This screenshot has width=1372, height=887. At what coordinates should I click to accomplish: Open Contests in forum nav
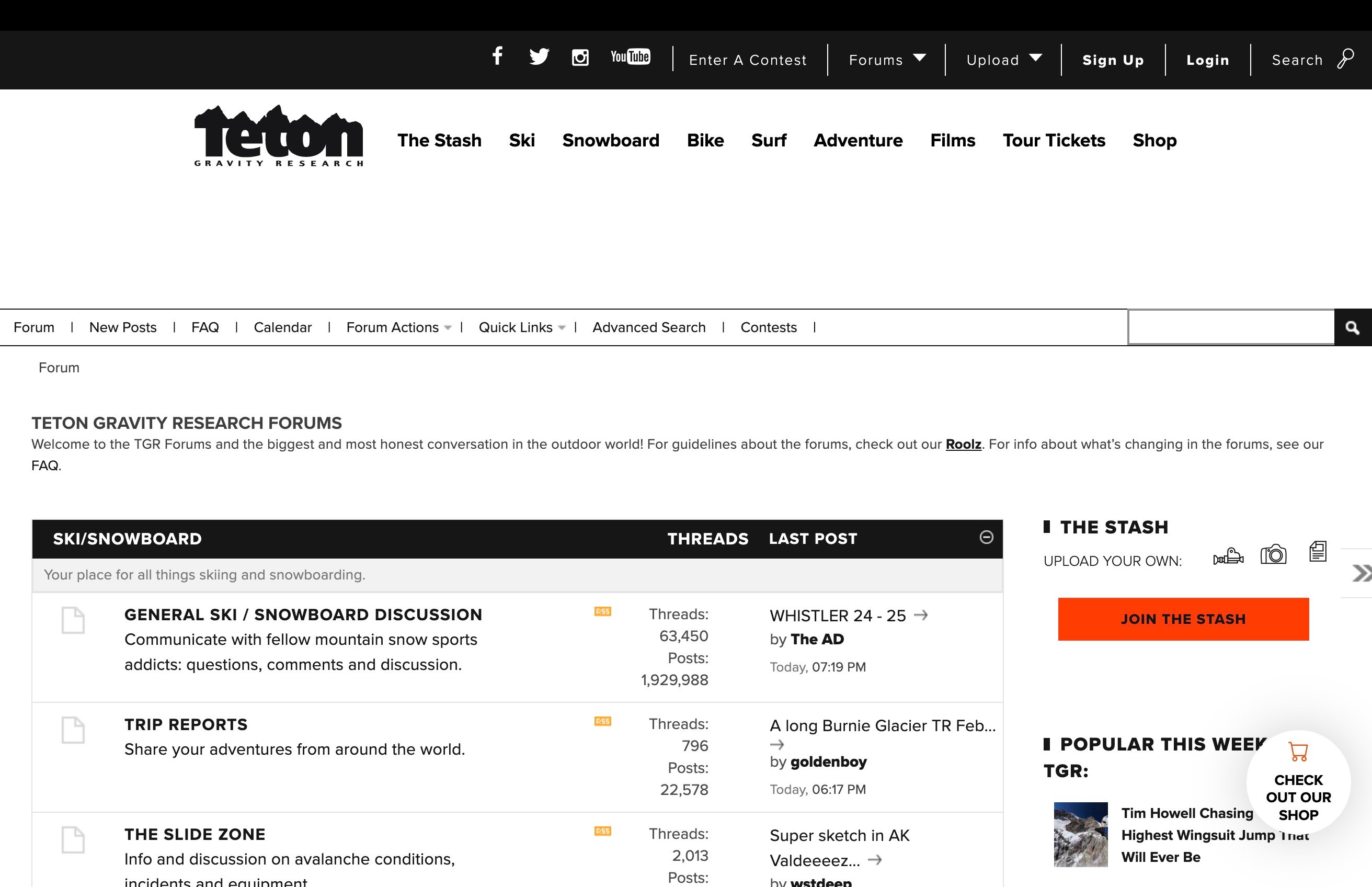[769, 327]
